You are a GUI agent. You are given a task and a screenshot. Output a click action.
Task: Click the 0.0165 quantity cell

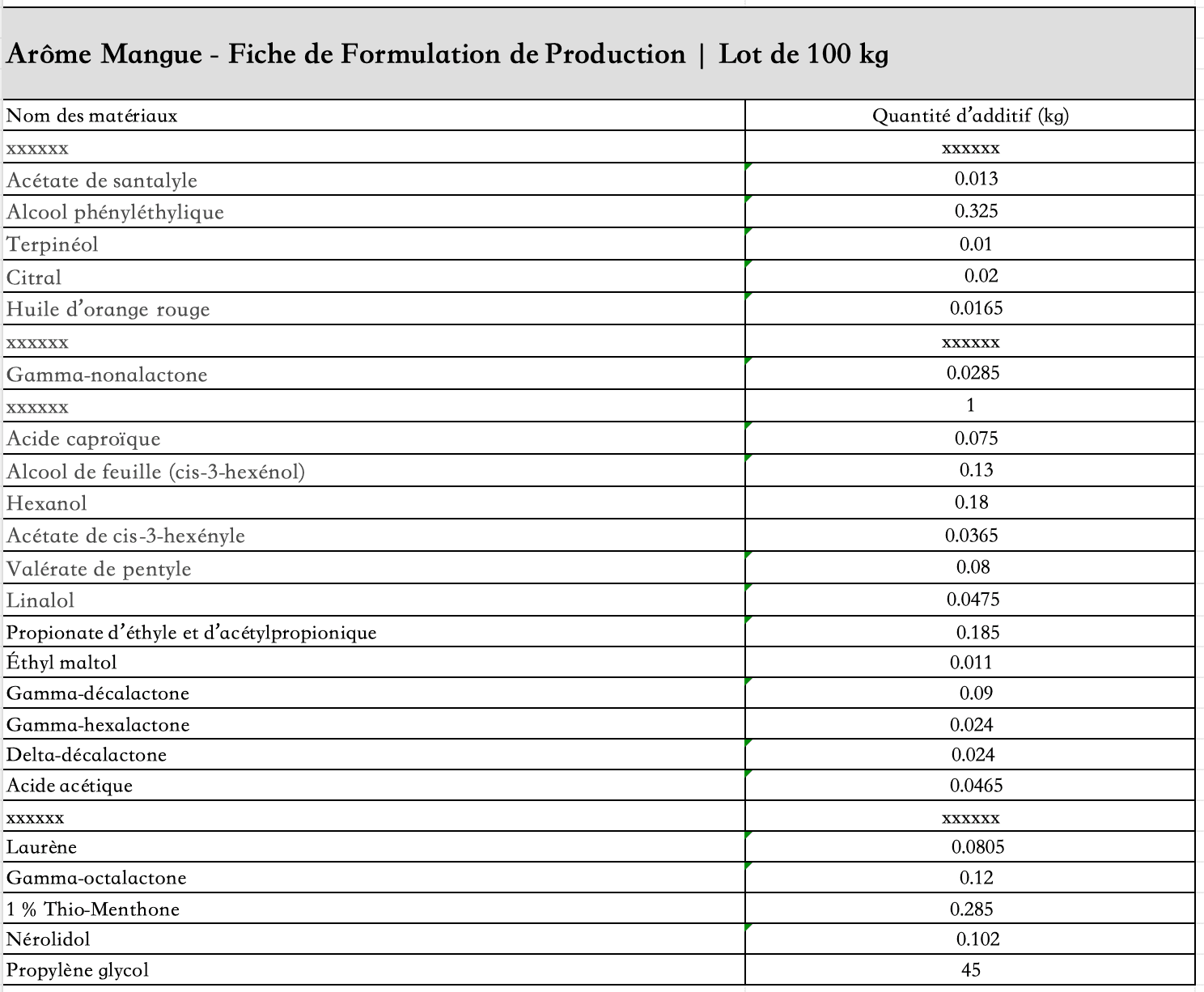click(970, 309)
